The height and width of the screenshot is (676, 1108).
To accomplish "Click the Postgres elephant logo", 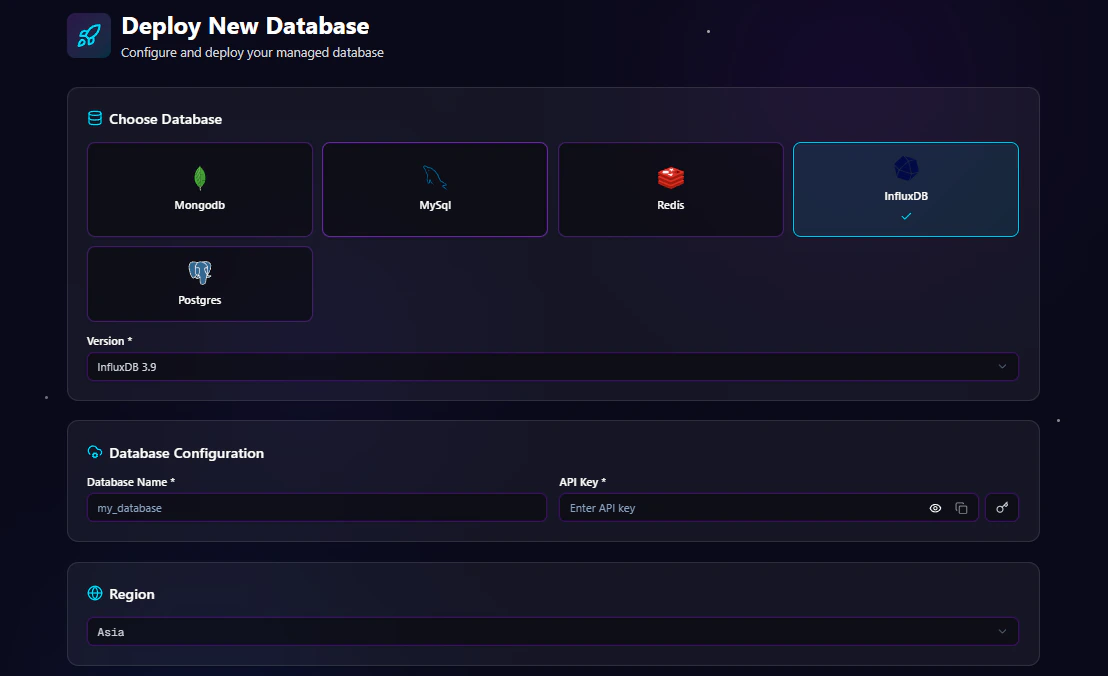I will [x=200, y=272].
